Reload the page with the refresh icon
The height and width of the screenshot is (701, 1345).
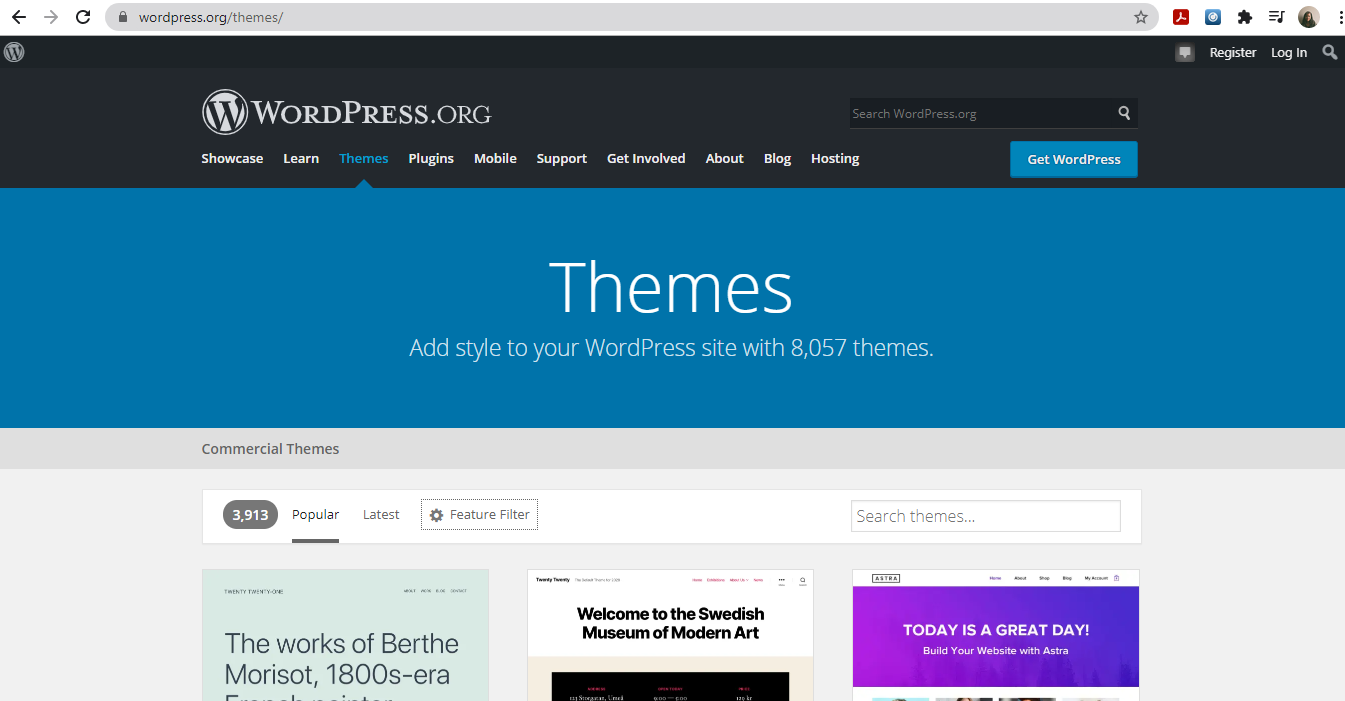(83, 17)
